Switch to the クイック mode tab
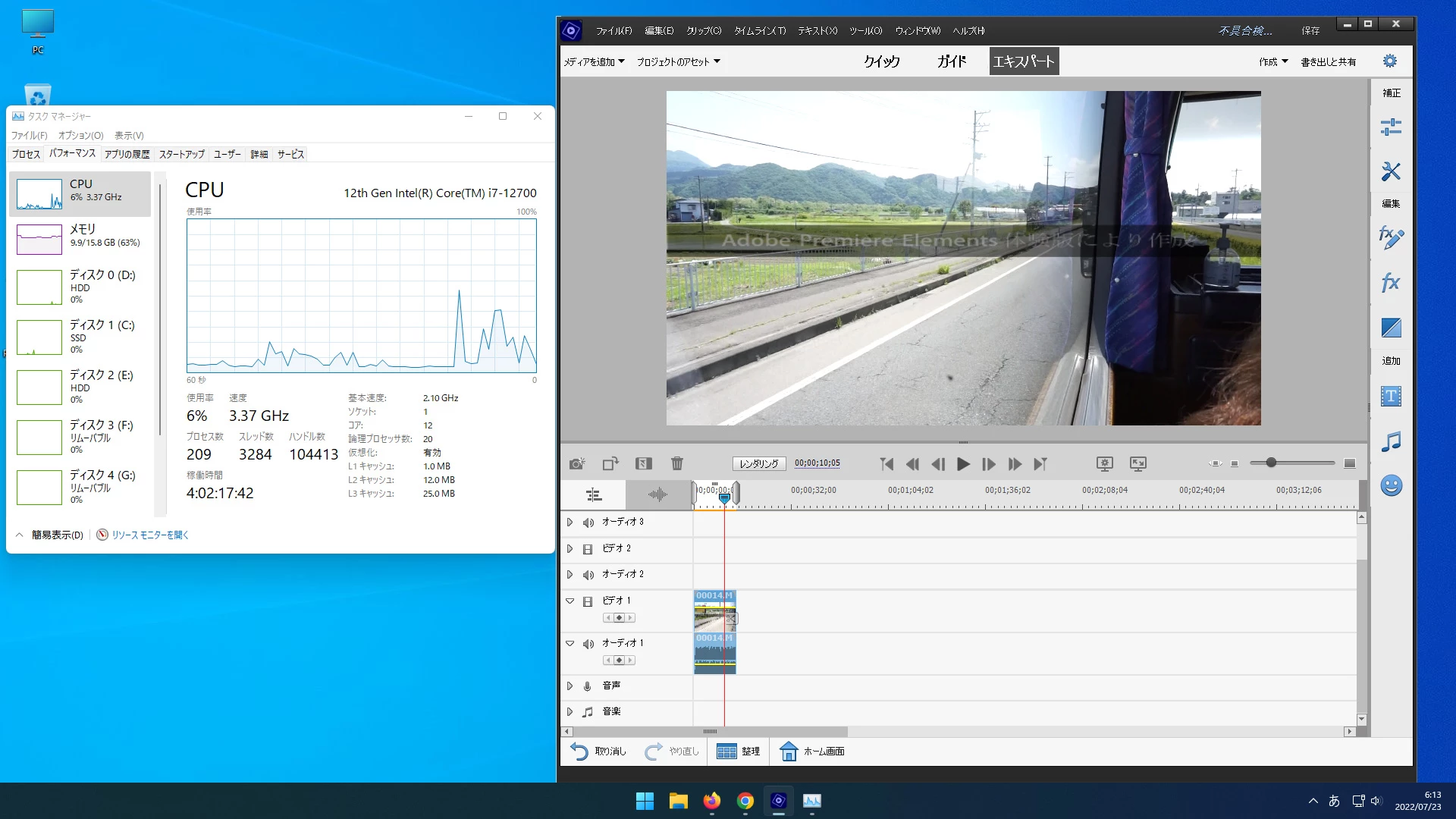 coord(881,61)
